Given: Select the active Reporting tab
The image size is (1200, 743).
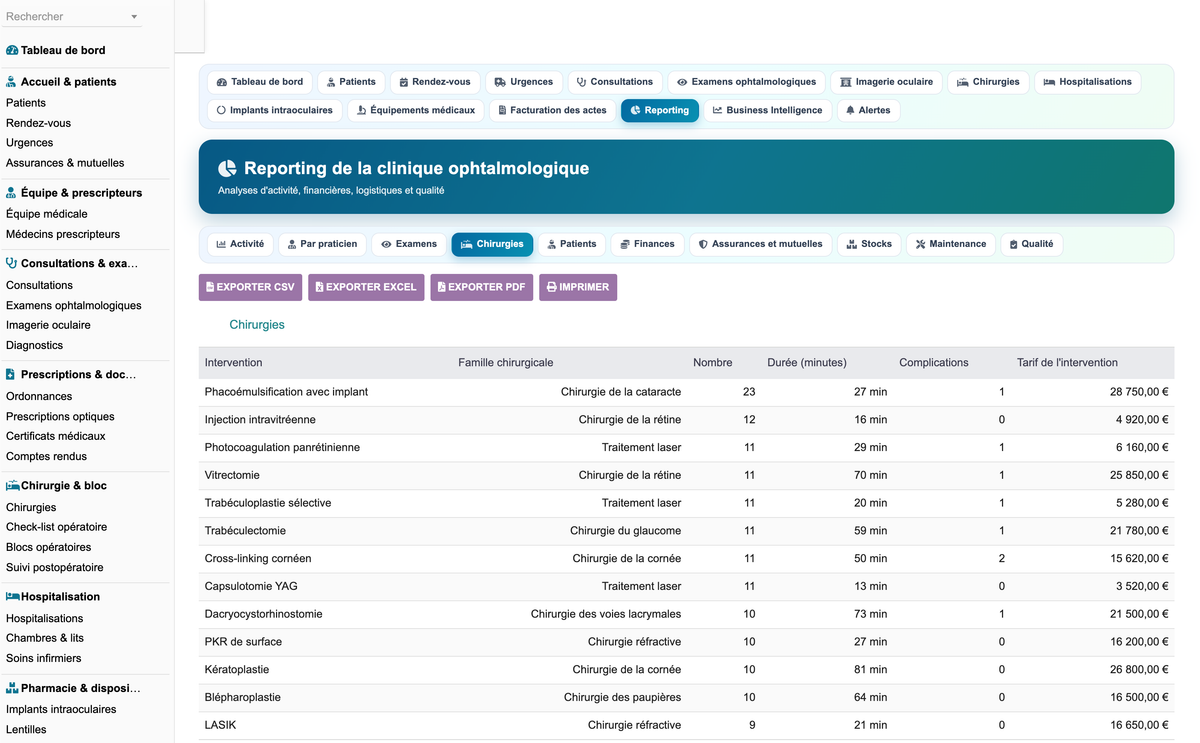Looking at the screenshot, I should (x=659, y=110).
